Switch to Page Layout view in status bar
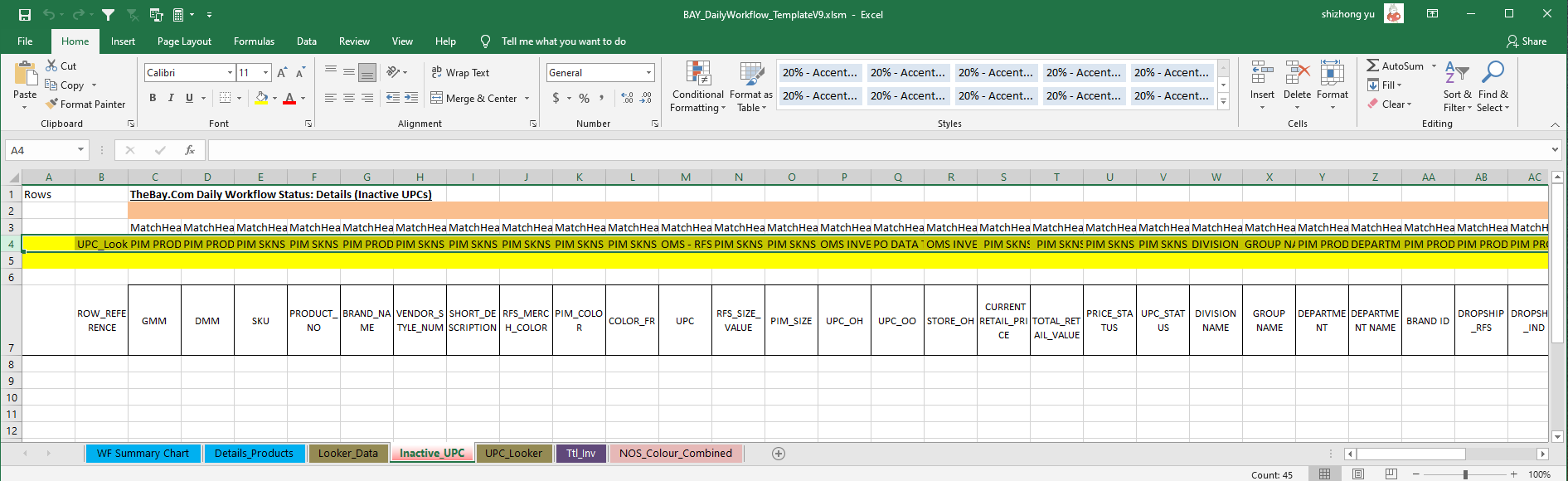The image size is (1568, 481). coord(1357,474)
